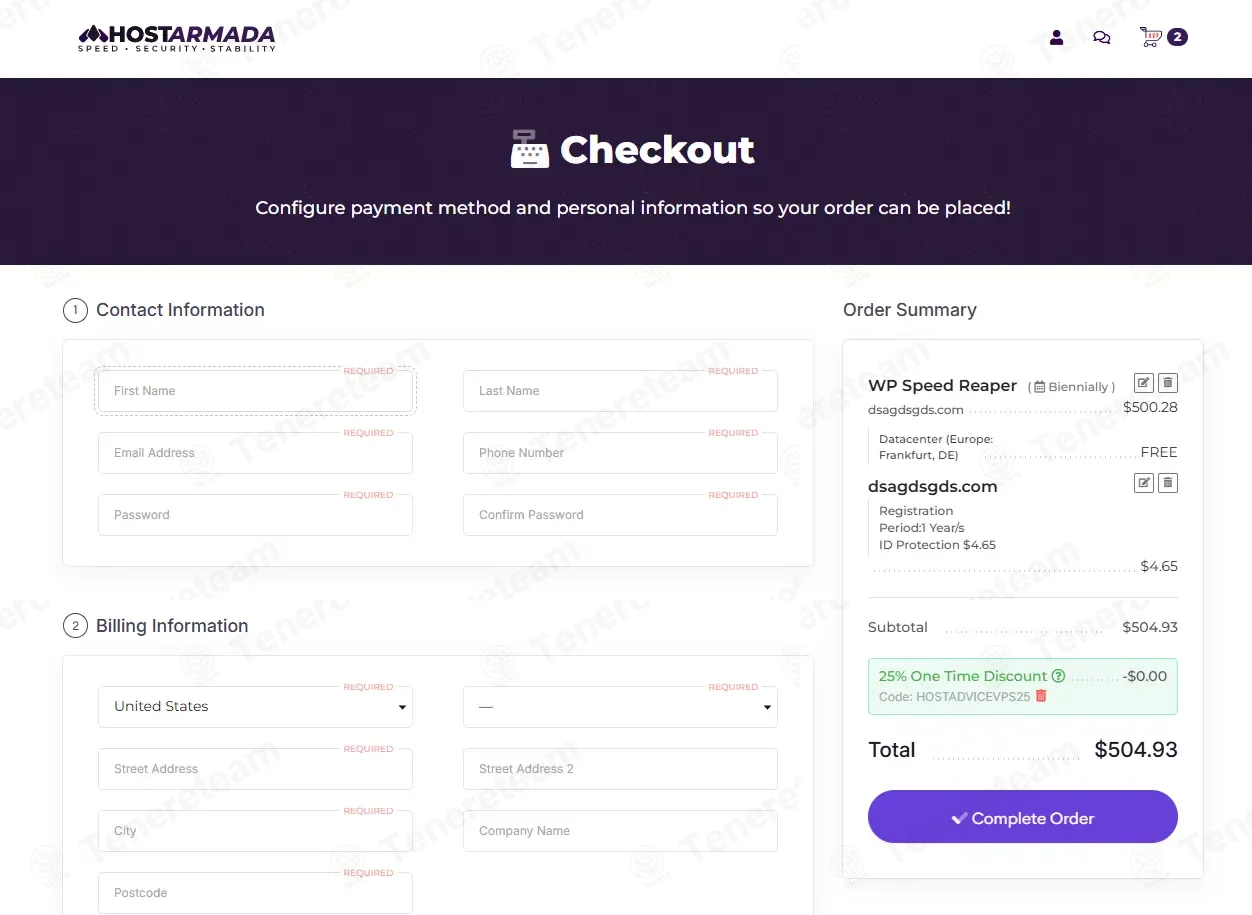Edit the WP Speed Reaper item
Image resolution: width=1252 pixels, height=915 pixels.
(1143, 383)
